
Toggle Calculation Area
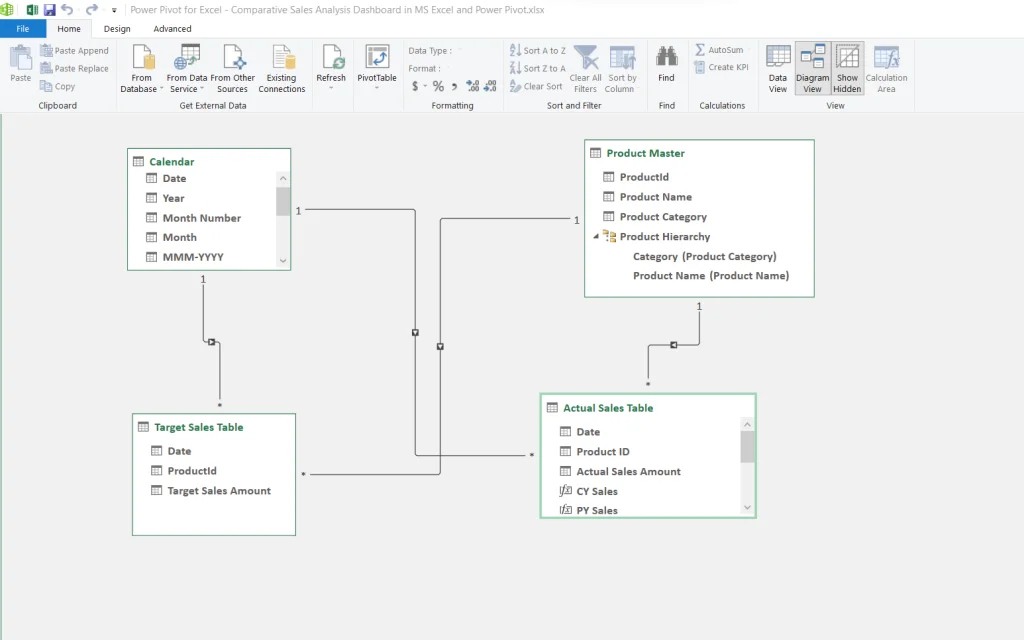[x=886, y=69]
